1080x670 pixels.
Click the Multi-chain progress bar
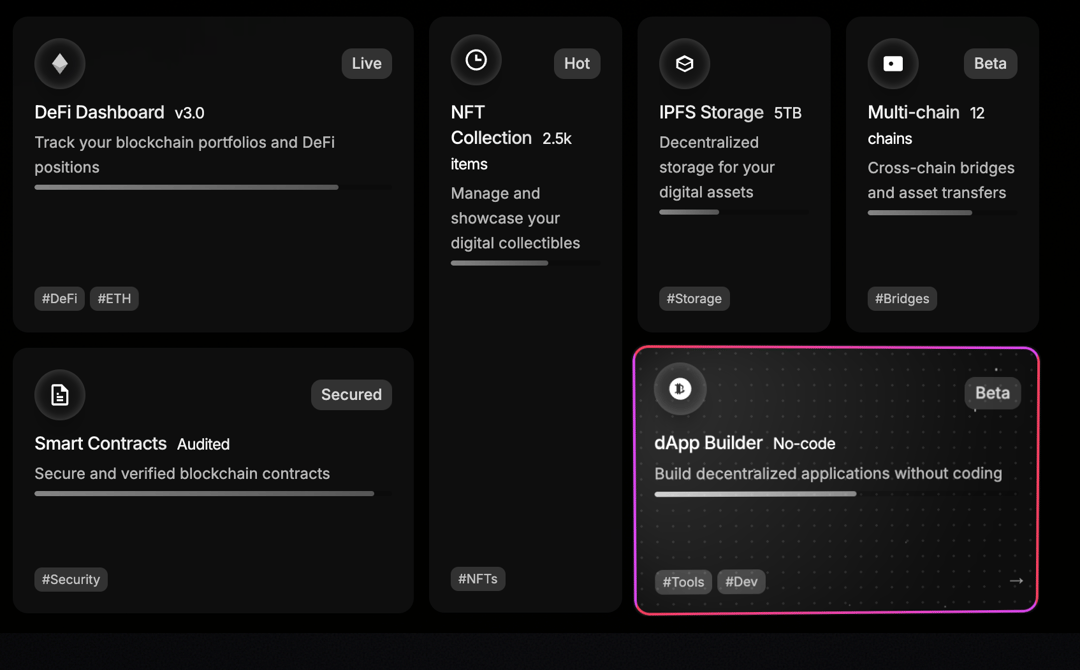point(942,213)
